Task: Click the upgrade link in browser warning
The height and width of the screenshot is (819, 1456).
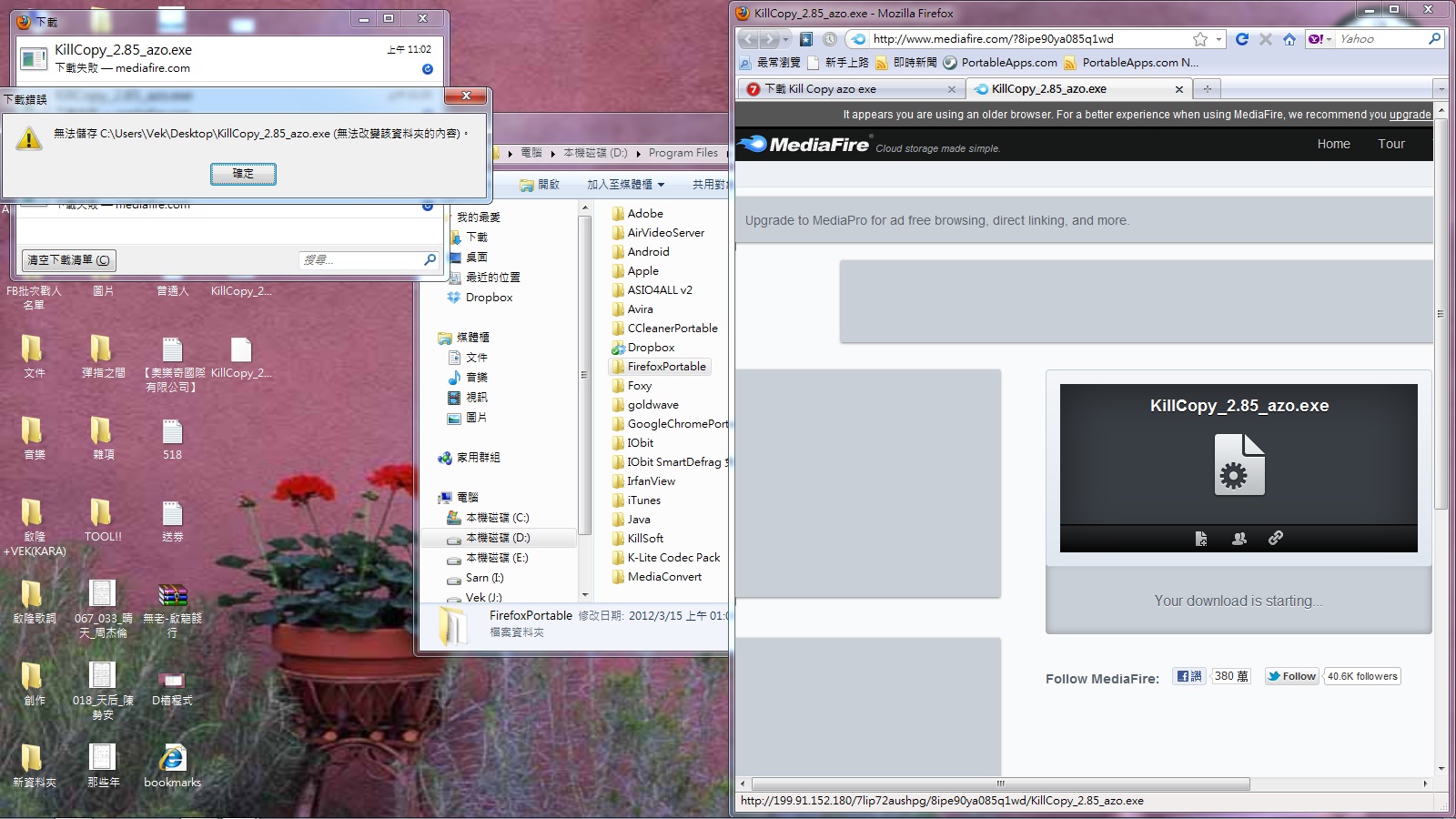Action: pos(1410,115)
